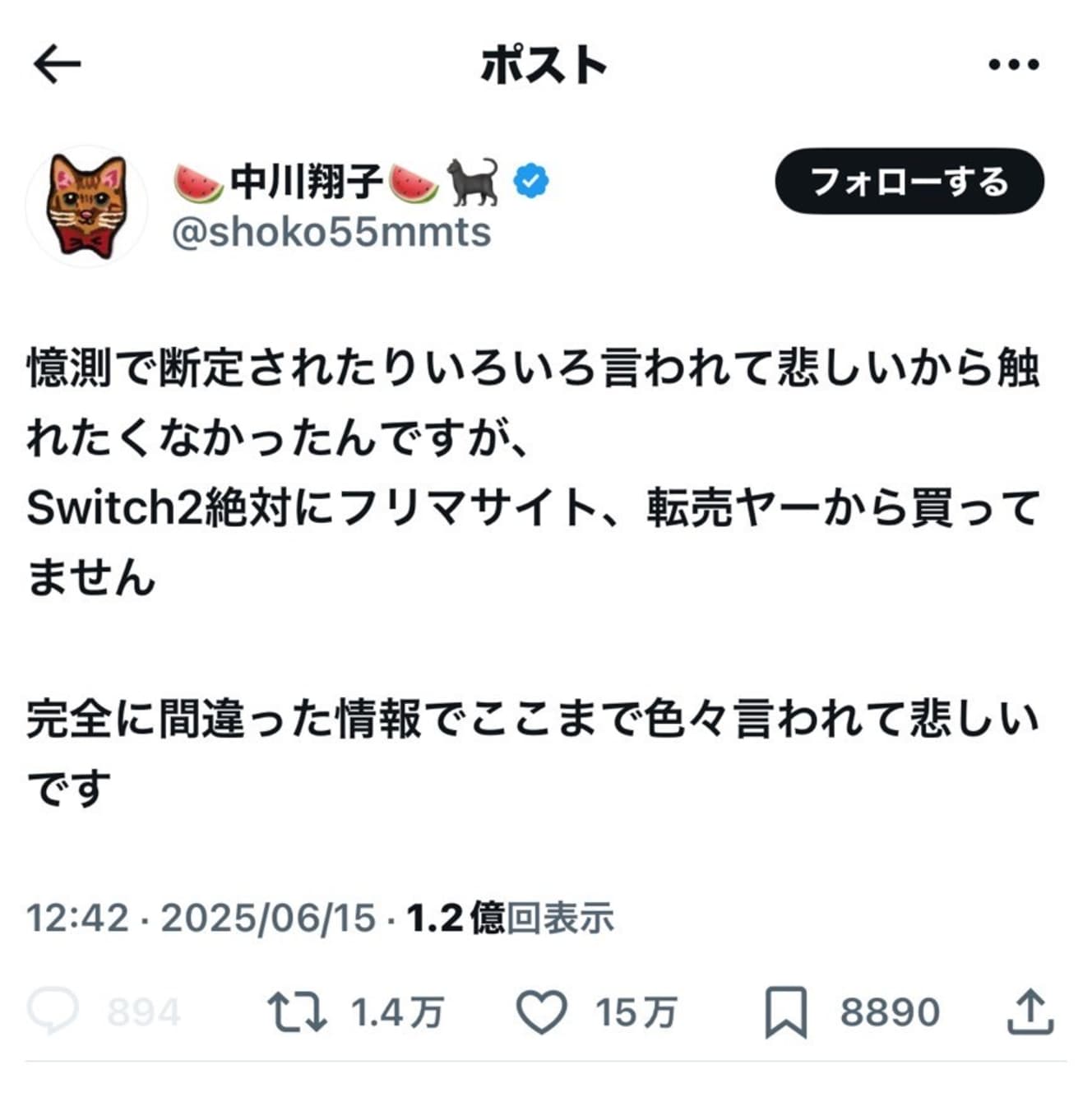Click the blue verified badge
Image resolution: width=1092 pixels, height=1097 pixels.
point(532,182)
